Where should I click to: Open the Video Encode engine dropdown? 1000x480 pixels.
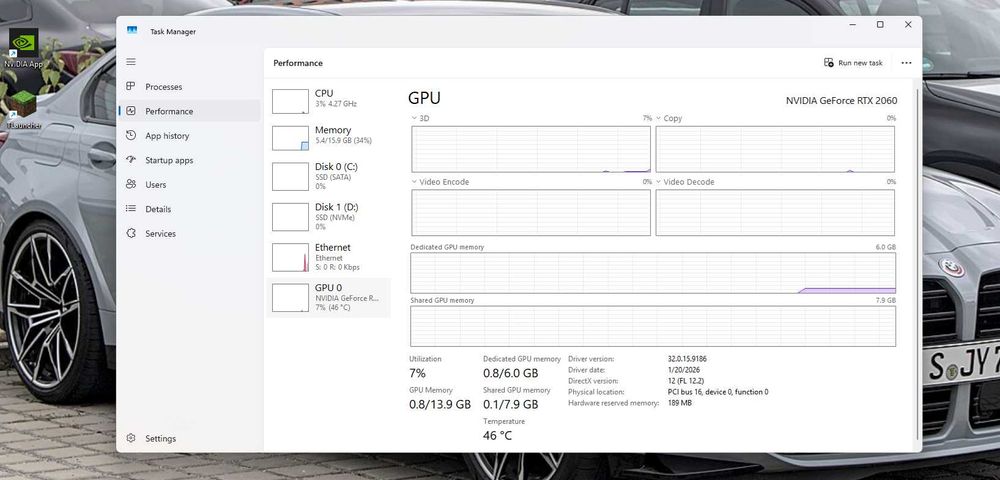tap(415, 182)
